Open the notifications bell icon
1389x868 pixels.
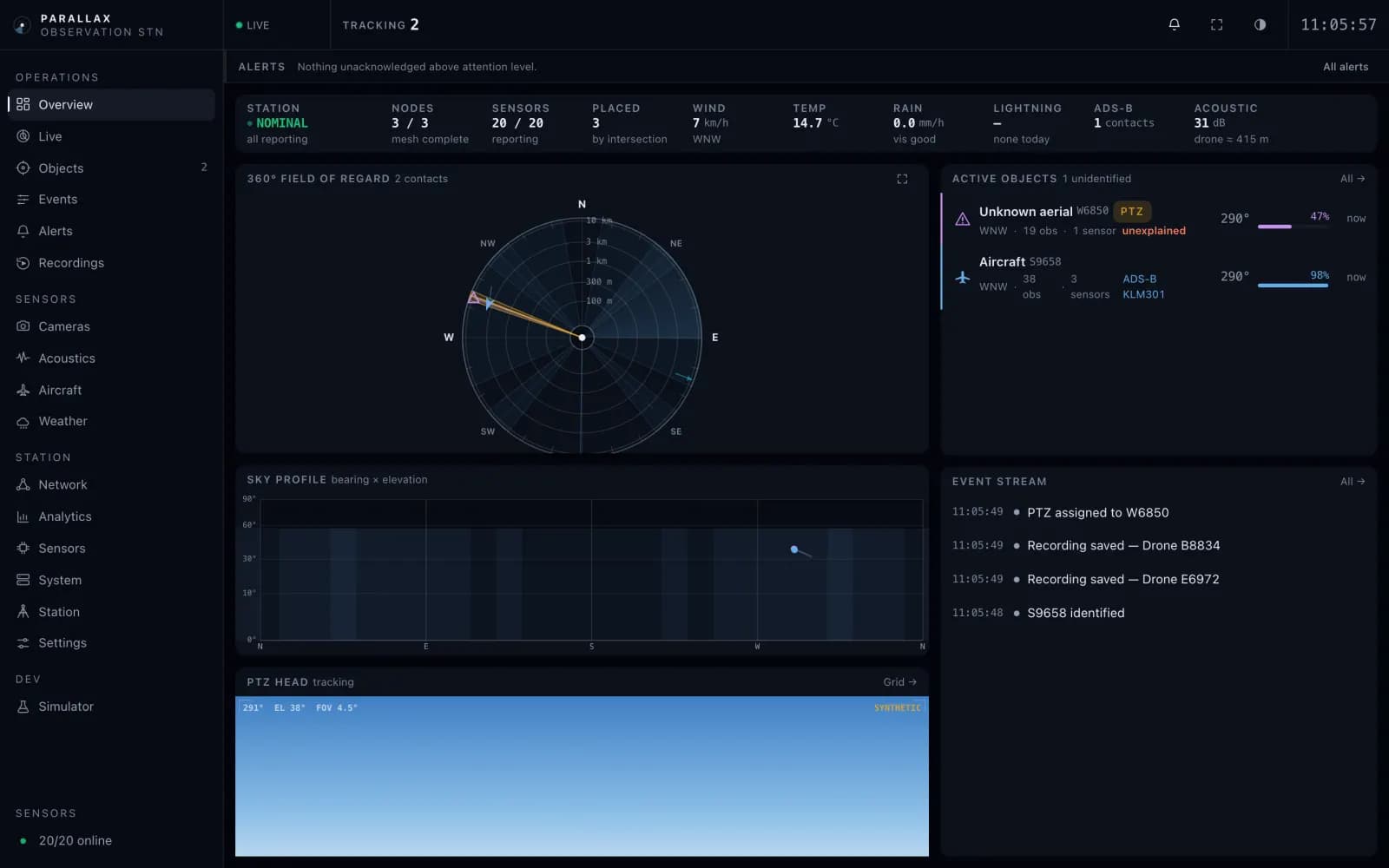(1174, 24)
